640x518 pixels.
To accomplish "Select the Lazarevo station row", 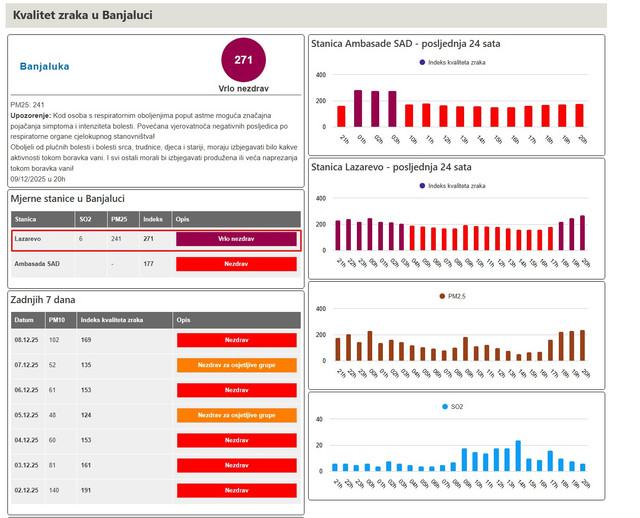I will [156, 240].
